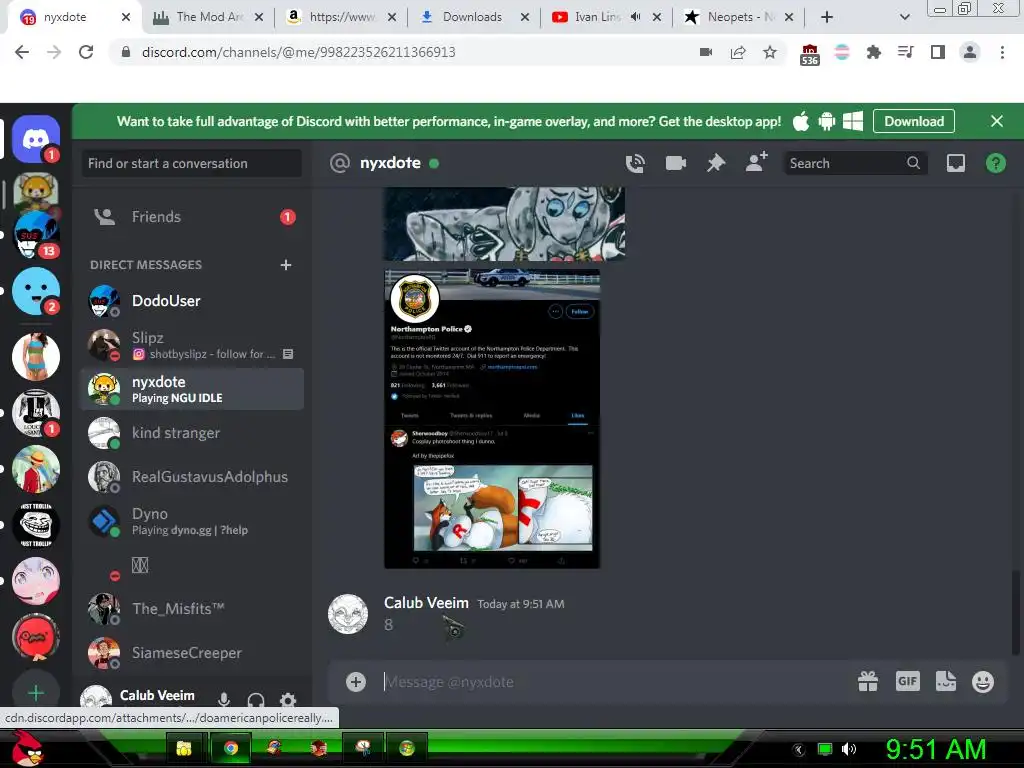Create a new DM with plus icon

pyautogui.click(x=285, y=264)
